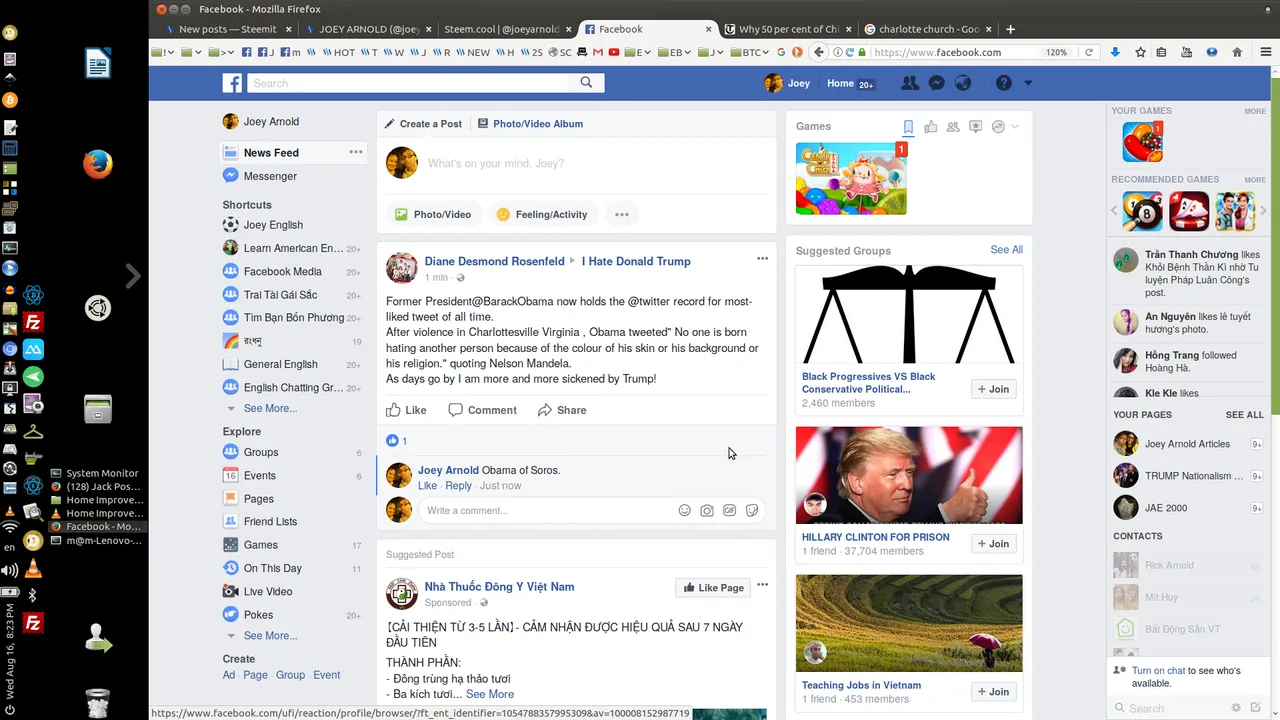Join Black Progressives VS Black Conservative group
This screenshot has height=720, width=1280.
pyautogui.click(x=993, y=389)
